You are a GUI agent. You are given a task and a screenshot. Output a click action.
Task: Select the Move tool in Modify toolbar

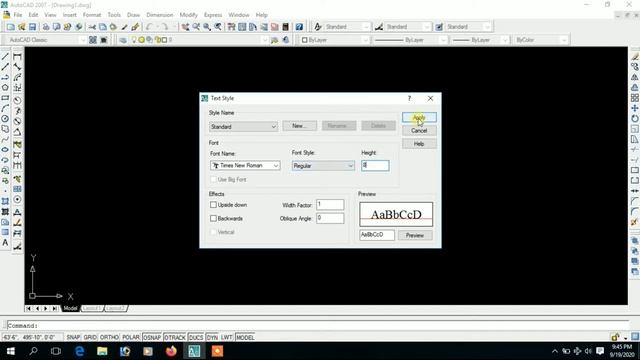635,108
